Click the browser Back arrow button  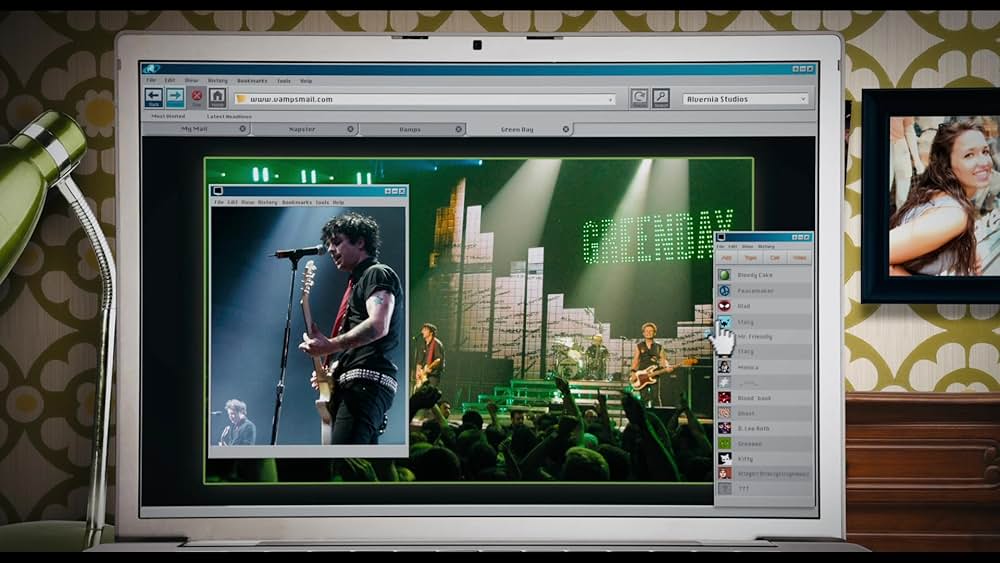click(153, 97)
